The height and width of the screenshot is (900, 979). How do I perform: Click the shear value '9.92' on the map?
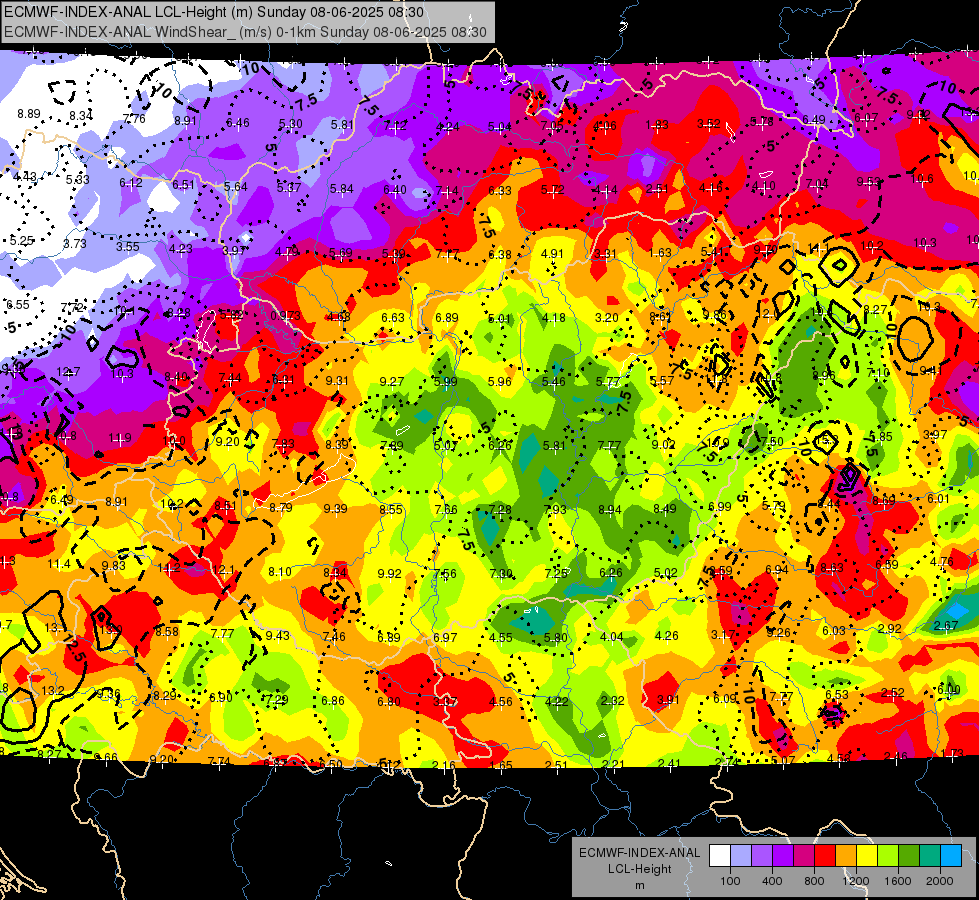[x=390, y=573]
